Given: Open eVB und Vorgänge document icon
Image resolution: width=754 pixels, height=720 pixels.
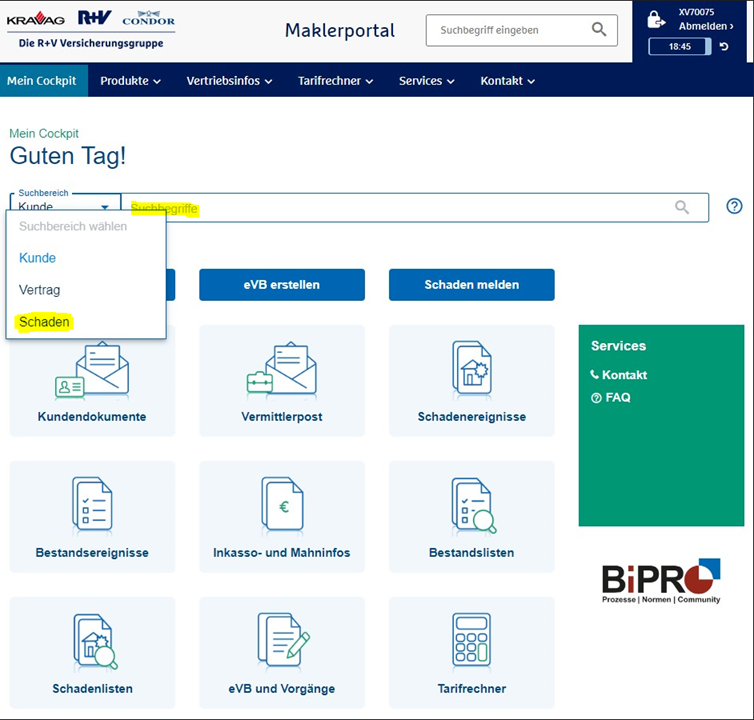Looking at the screenshot, I should 281,642.
